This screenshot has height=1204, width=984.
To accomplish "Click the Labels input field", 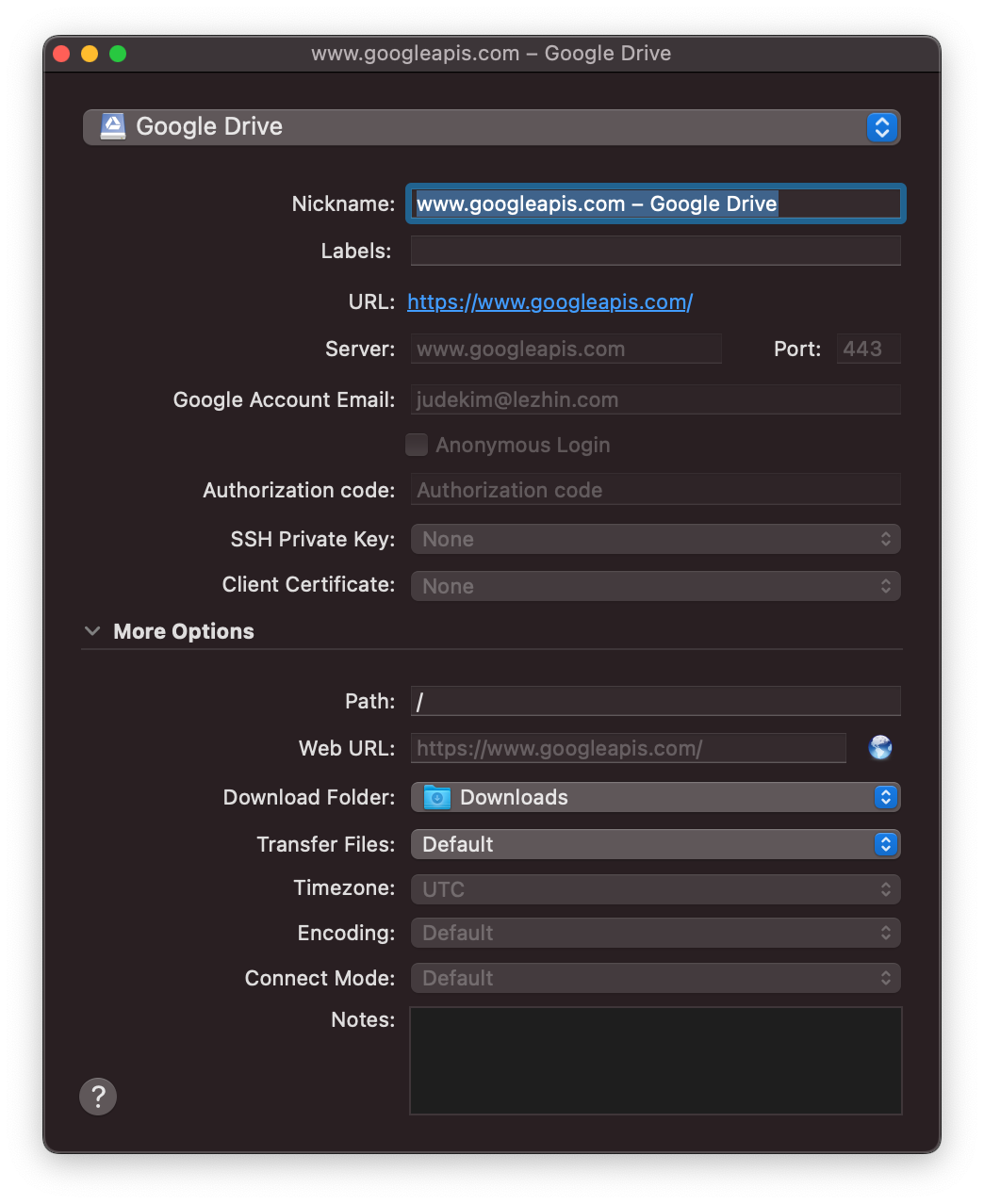I will (x=656, y=251).
